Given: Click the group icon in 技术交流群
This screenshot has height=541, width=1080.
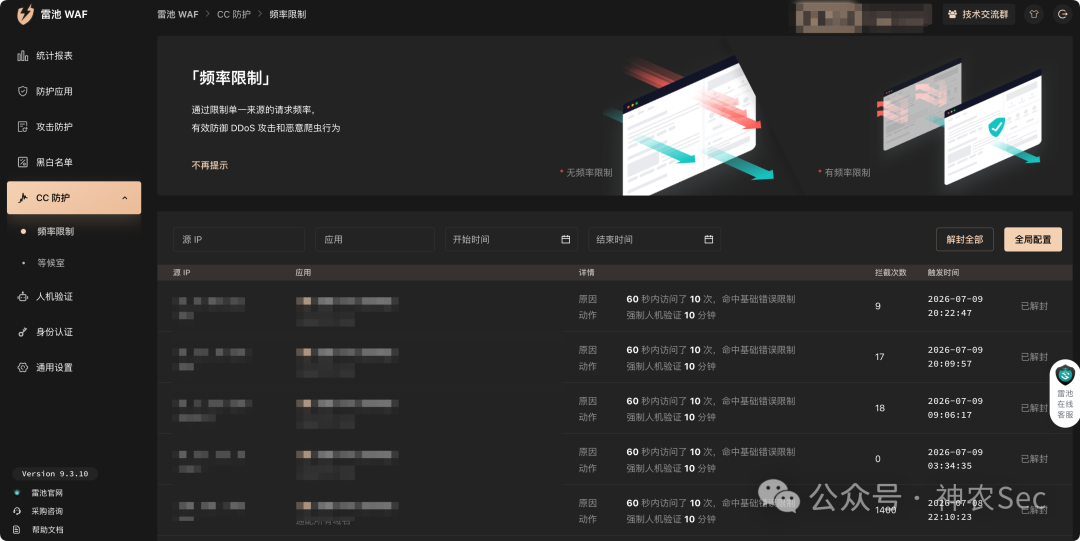Looking at the screenshot, I should (953, 14).
